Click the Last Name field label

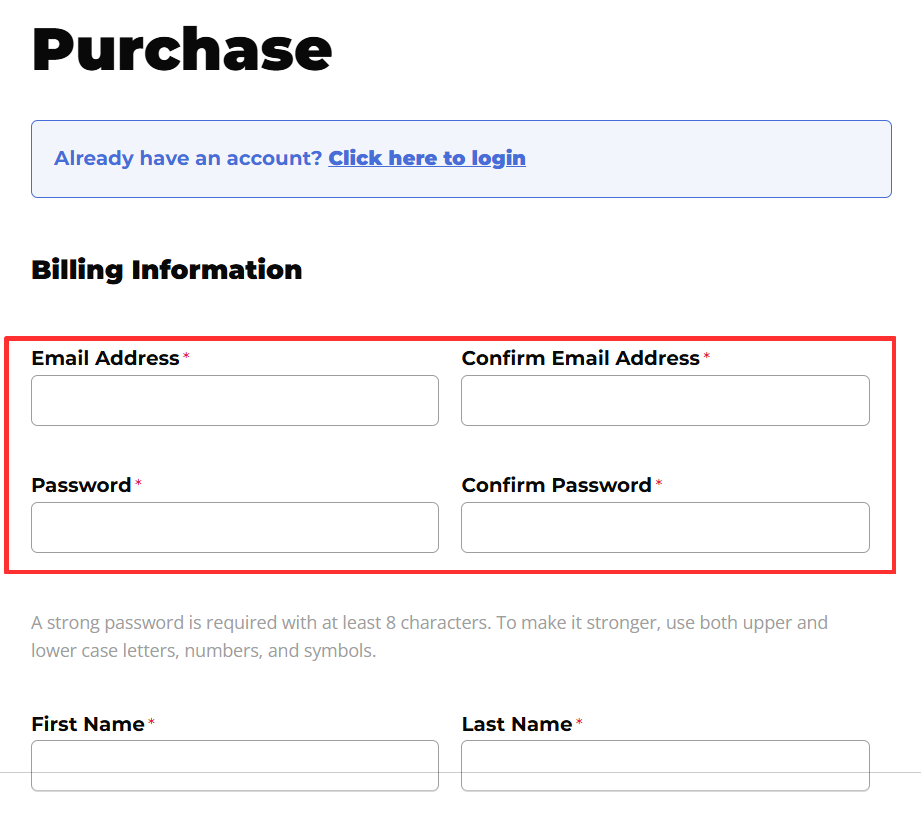515,723
